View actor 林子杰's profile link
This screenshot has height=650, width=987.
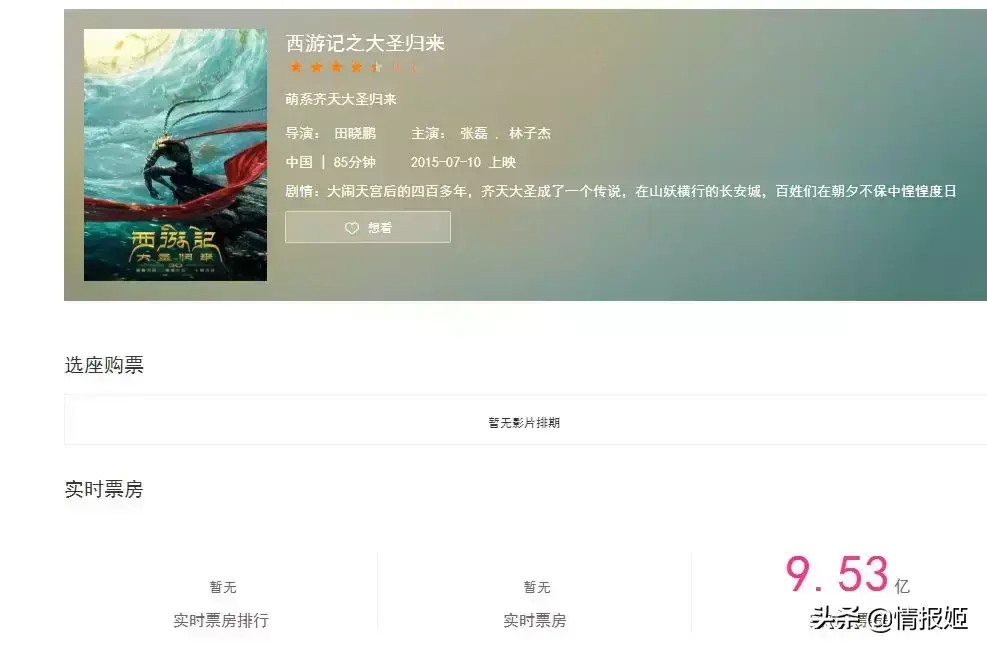[x=530, y=133]
